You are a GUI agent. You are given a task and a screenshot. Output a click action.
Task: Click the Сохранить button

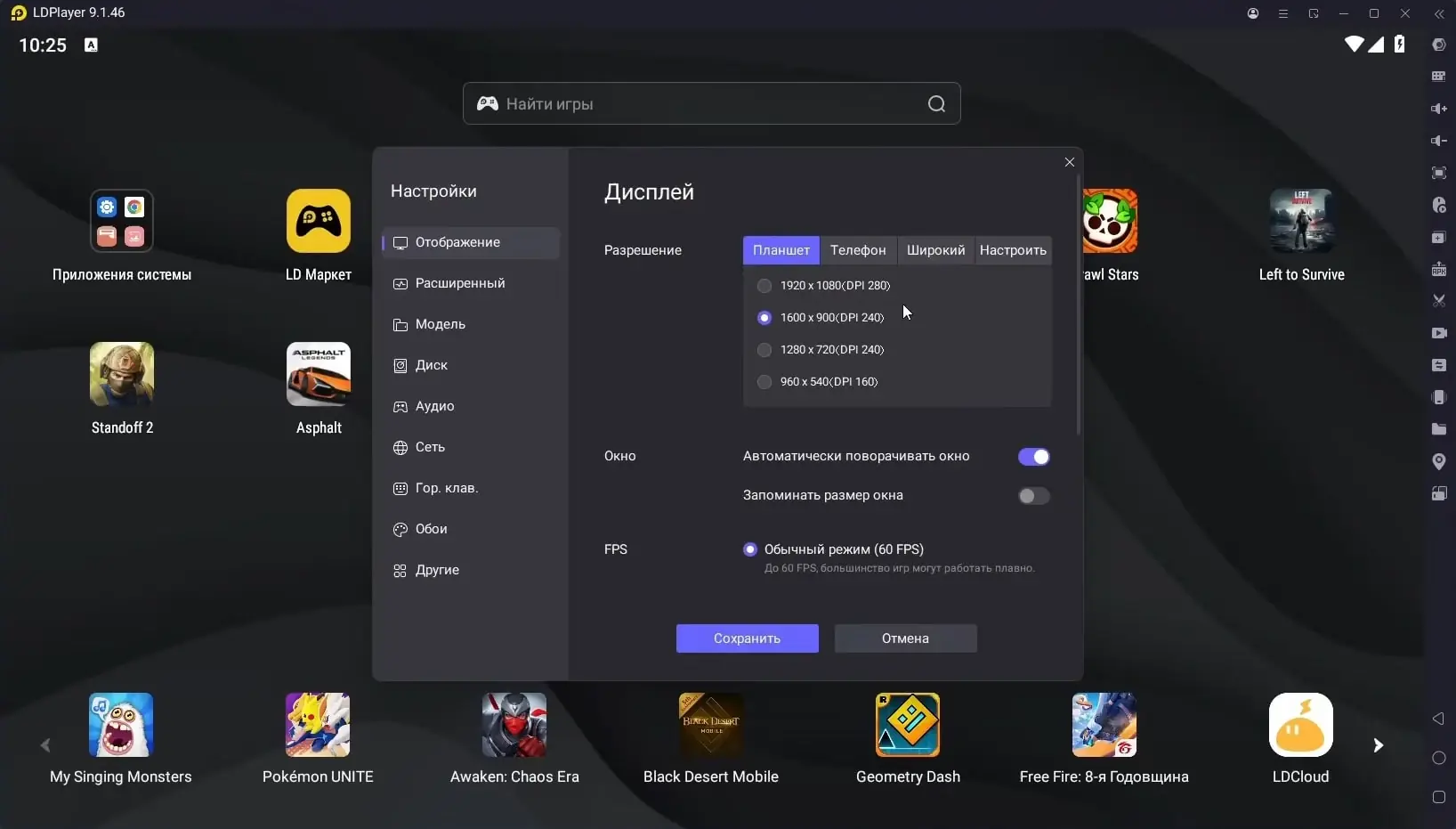[x=748, y=638]
